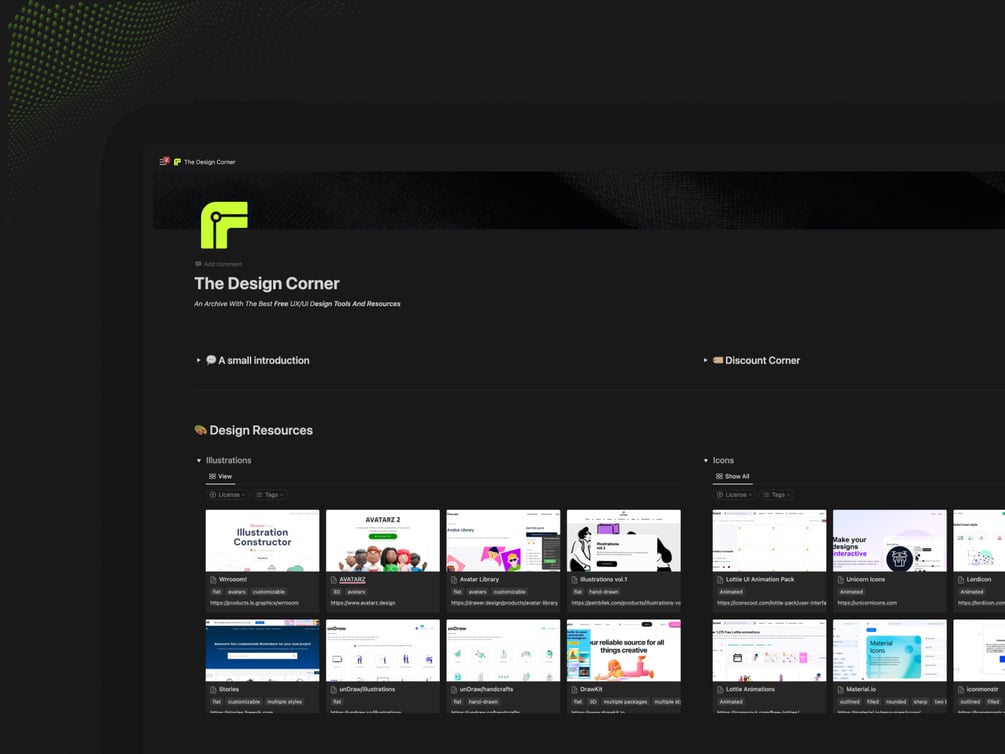The width and height of the screenshot is (1005, 754).
Task: Click the Add comment speech bubble icon
Action: coord(198,264)
